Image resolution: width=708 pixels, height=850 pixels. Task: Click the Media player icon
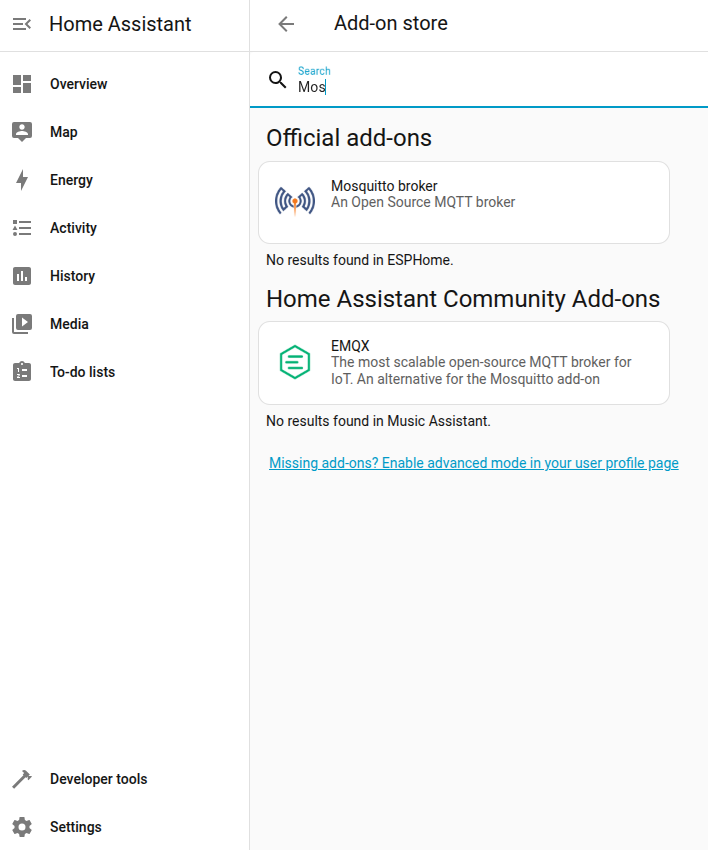(22, 324)
